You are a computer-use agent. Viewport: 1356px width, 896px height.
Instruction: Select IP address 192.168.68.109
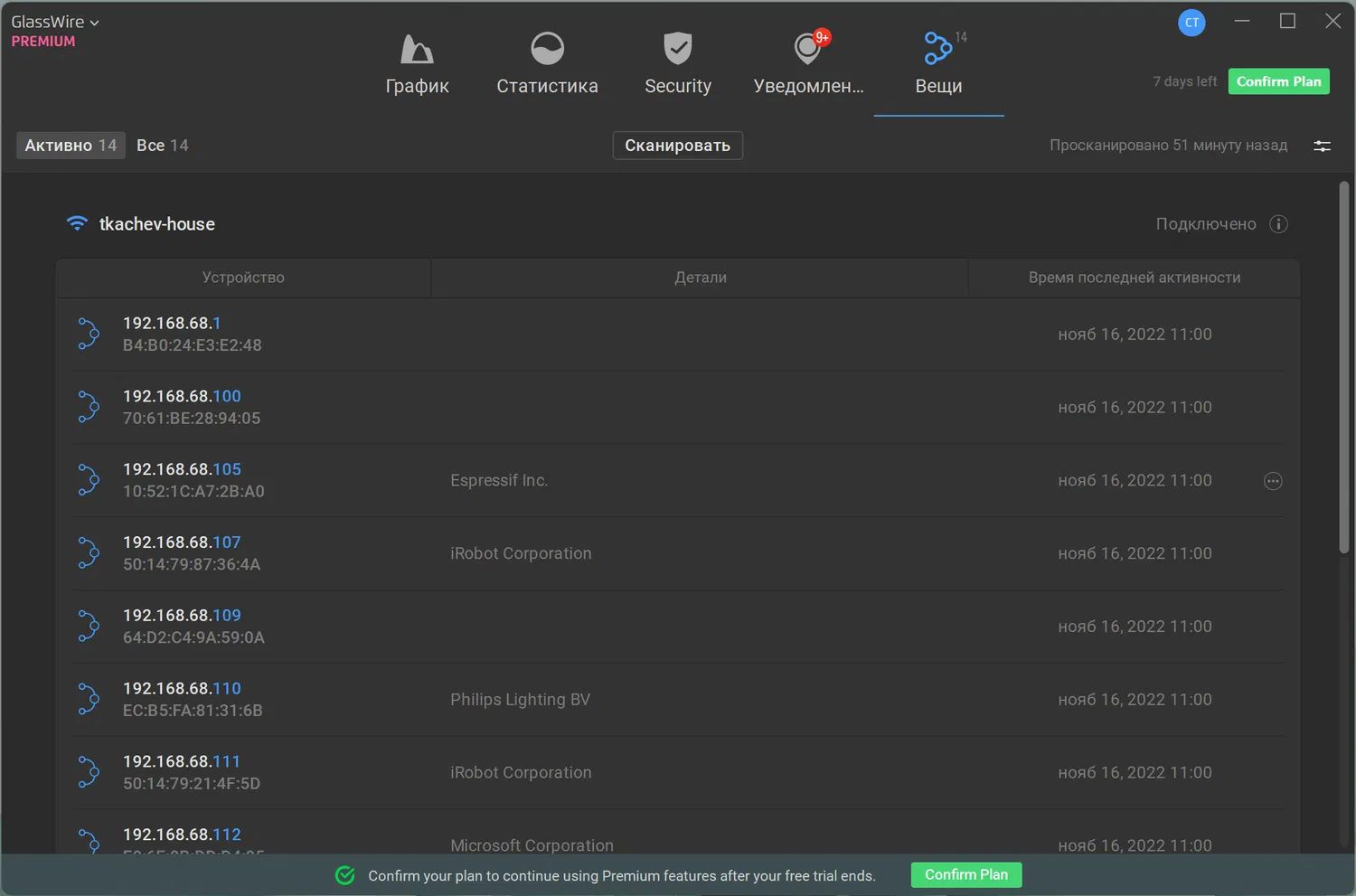pos(182,616)
